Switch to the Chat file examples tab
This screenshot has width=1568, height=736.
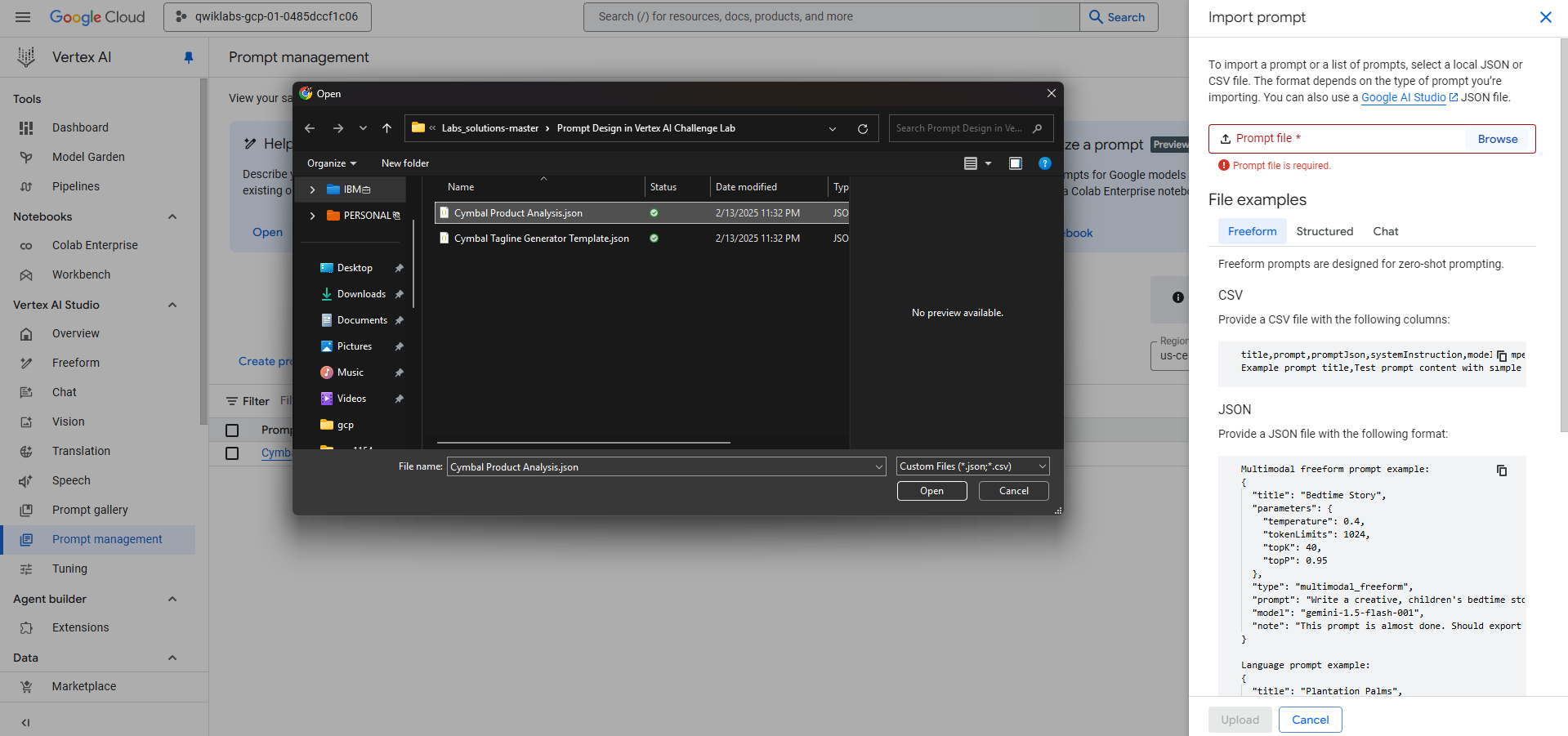[1386, 231]
